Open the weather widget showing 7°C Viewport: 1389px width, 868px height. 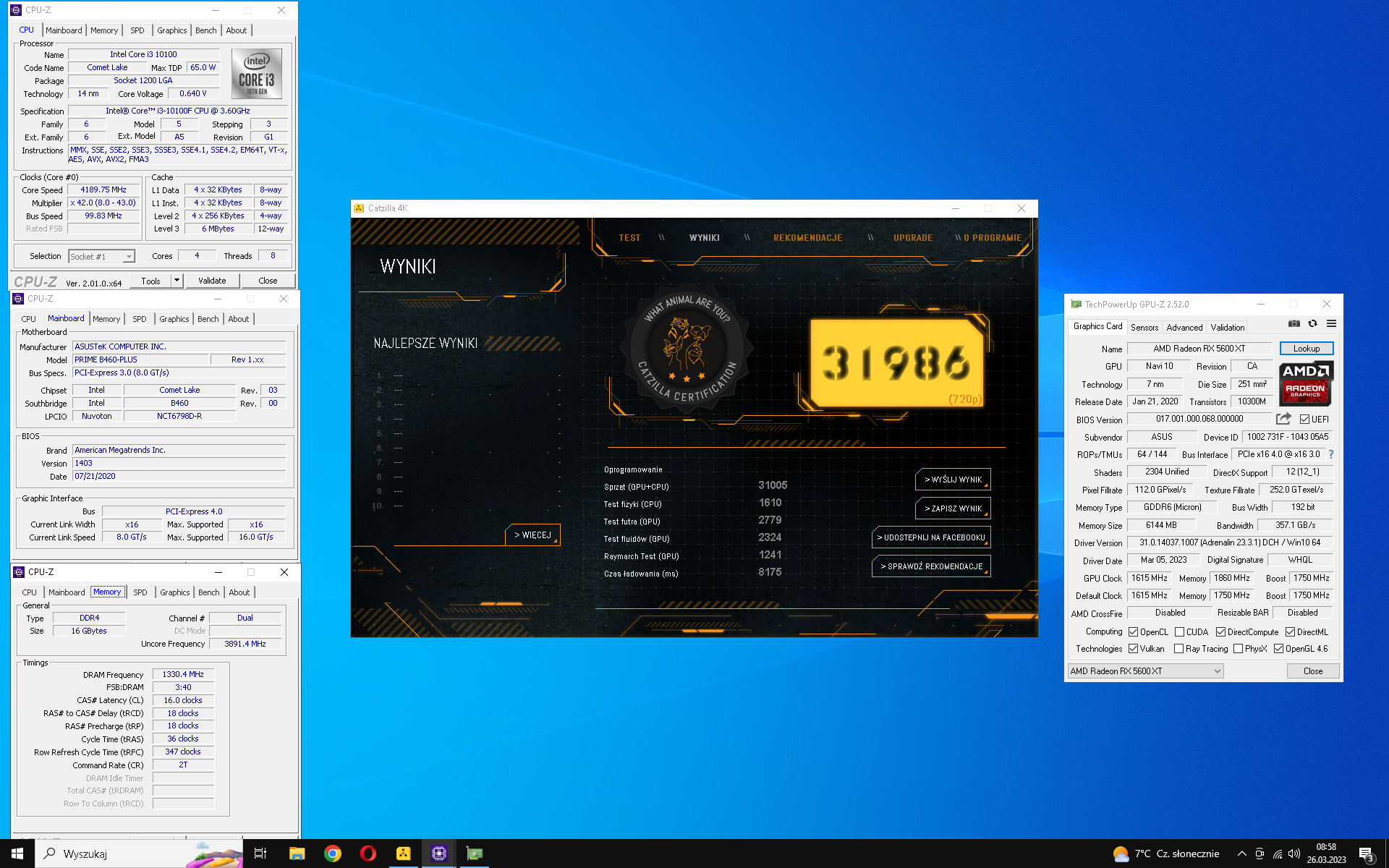tap(1166, 854)
